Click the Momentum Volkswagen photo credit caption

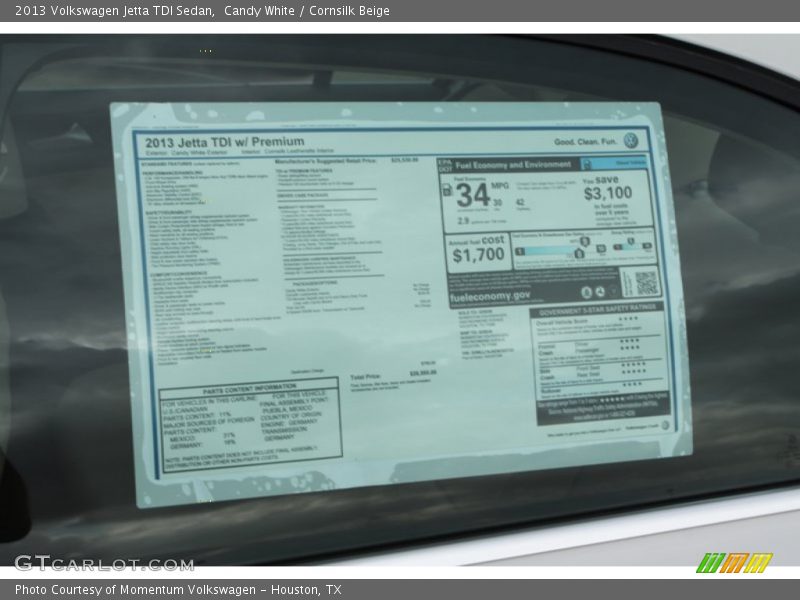(178, 590)
